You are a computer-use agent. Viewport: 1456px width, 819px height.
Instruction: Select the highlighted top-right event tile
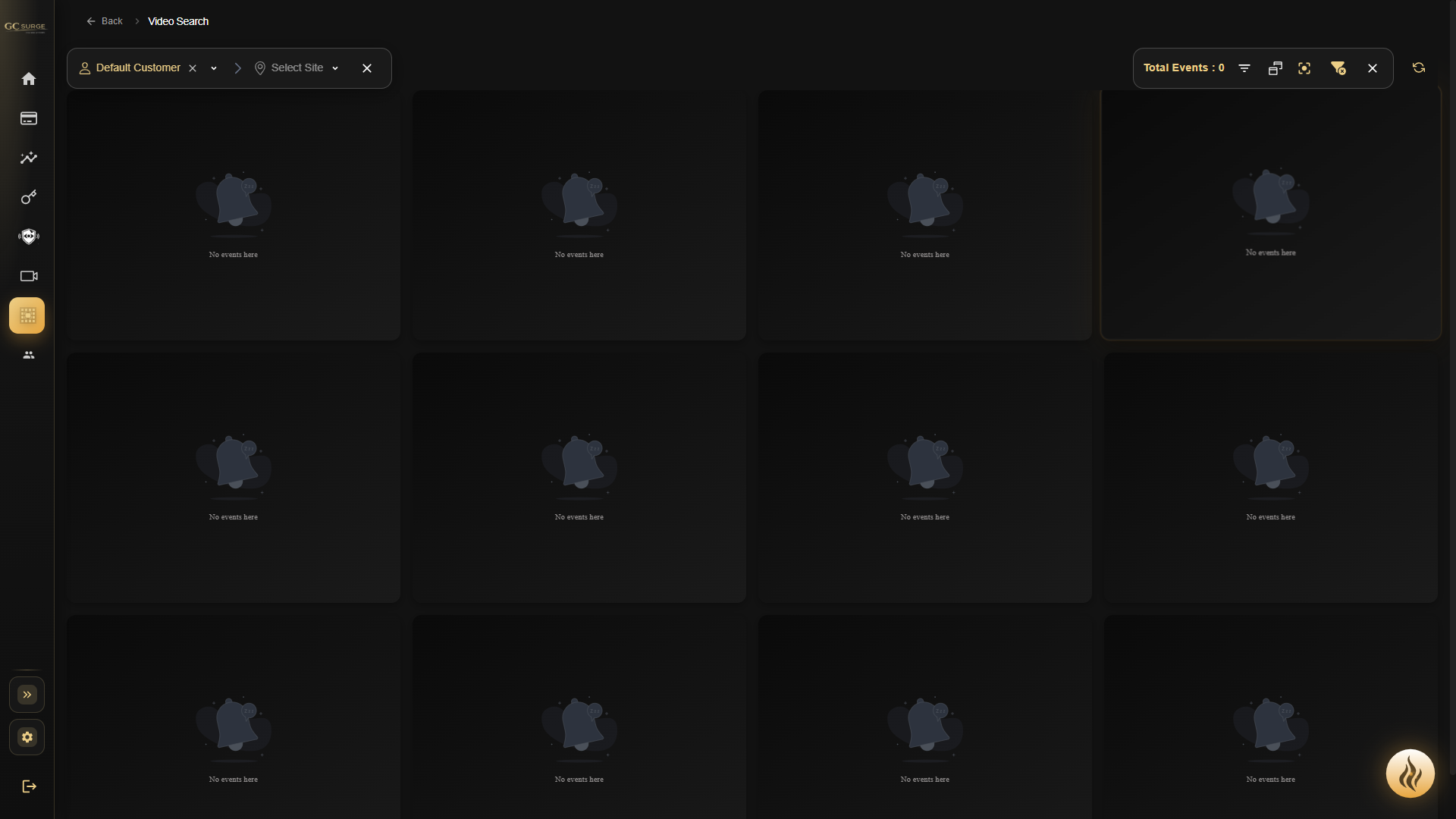(x=1271, y=213)
